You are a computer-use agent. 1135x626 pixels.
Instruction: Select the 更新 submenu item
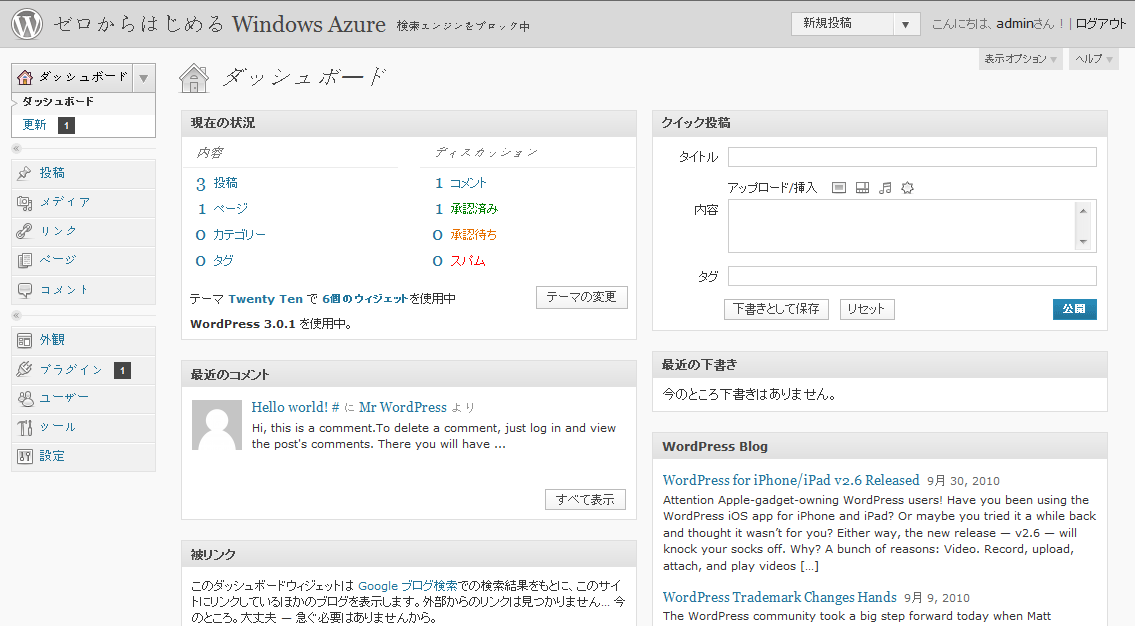tap(34, 124)
